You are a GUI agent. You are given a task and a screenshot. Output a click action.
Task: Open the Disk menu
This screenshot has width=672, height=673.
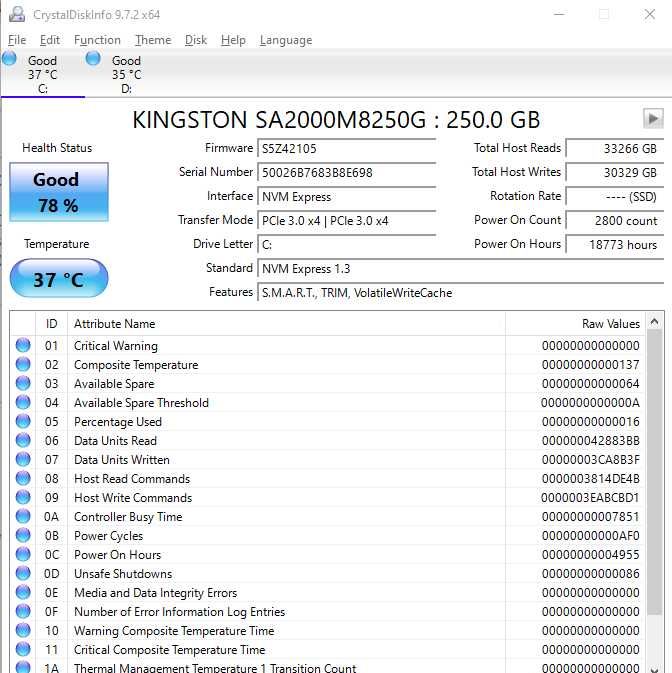[196, 40]
